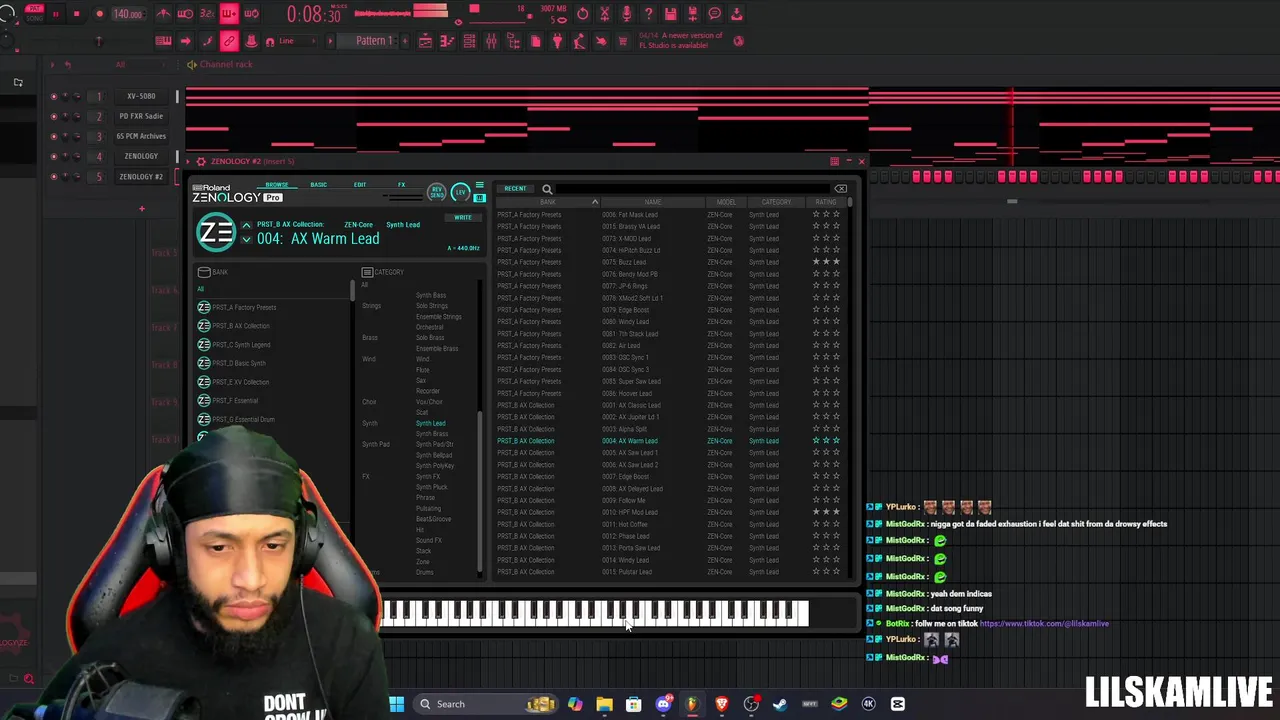Screen dimensions: 1280x720
Task: Select previous tone with up arrow
Action: pyautogui.click(x=246, y=225)
